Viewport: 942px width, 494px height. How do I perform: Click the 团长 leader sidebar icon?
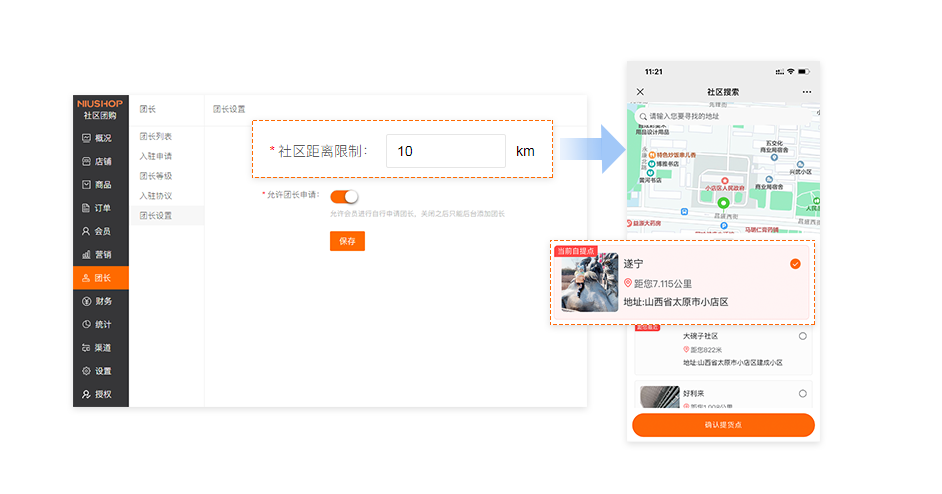87,278
